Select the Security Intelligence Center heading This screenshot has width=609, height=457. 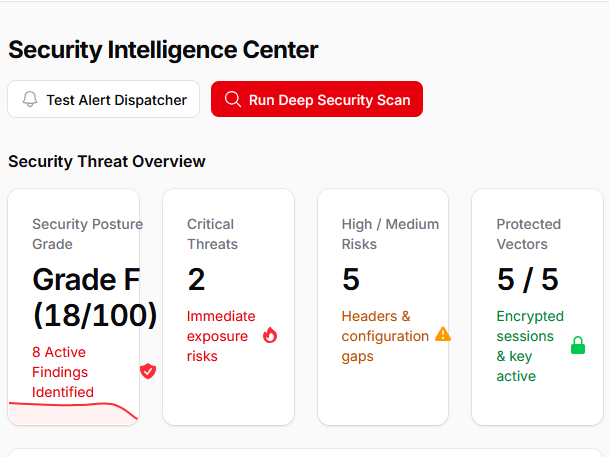click(x=163, y=50)
